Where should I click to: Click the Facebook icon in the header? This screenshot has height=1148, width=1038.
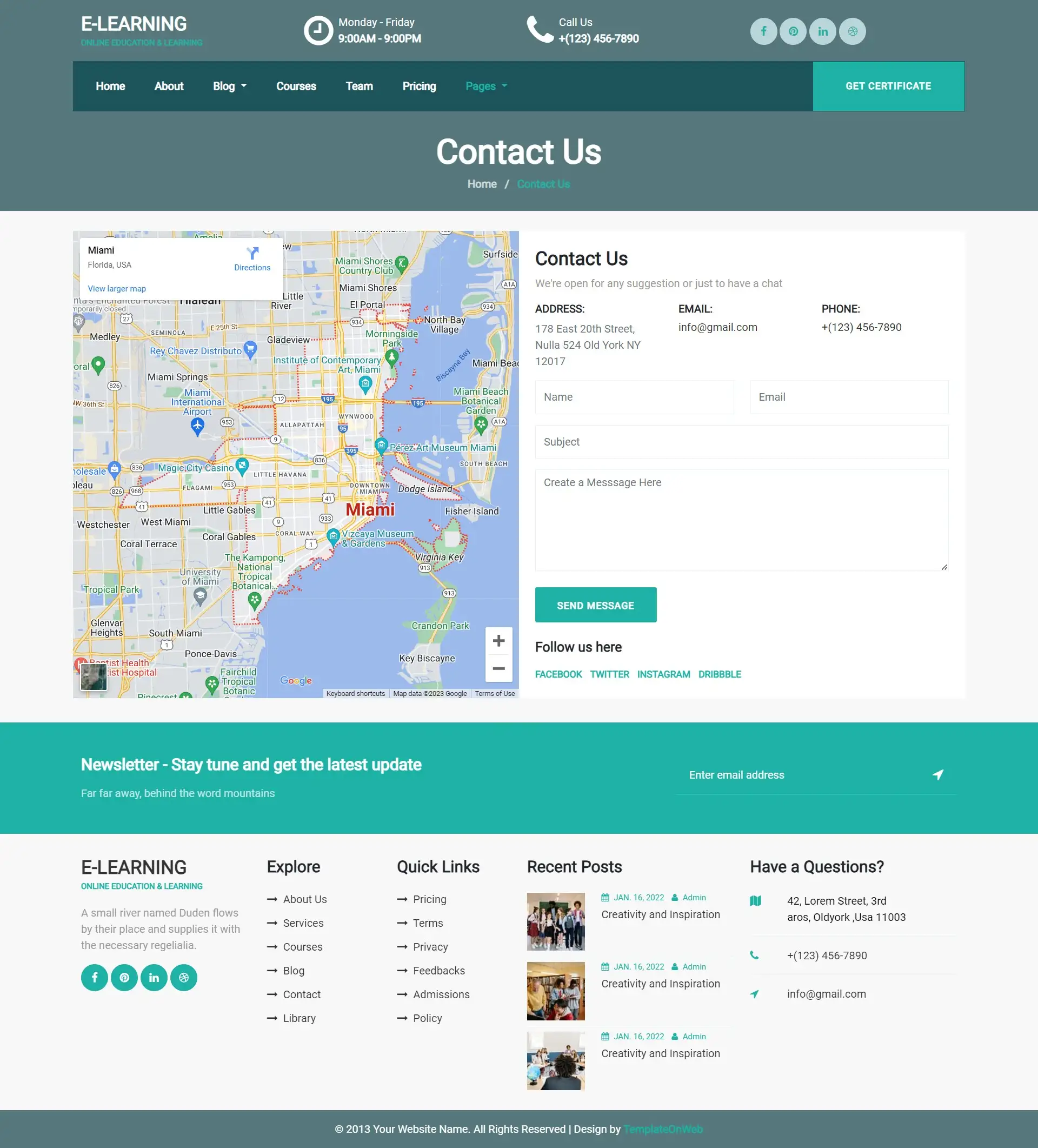coord(763,31)
